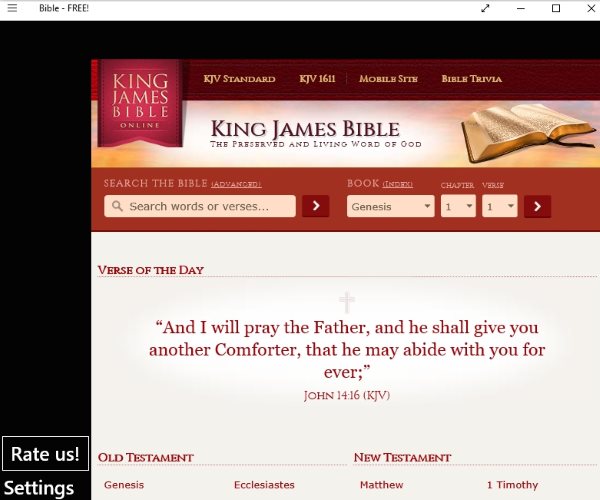This screenshot has width=600, height=500.
Task: Open the hamburger menu in title bar
Action: pyautogui.click(x=12, y=8)
